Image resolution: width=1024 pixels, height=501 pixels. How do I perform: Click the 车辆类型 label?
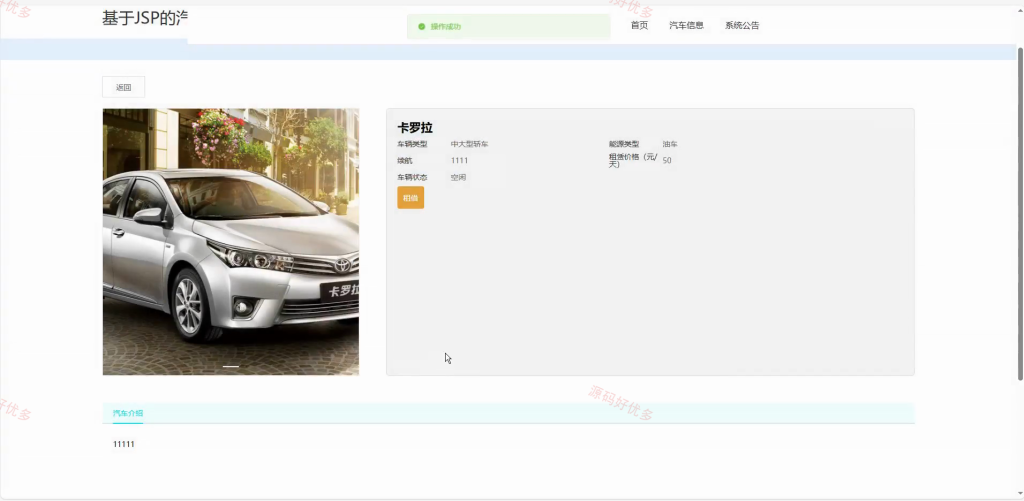pos(412,144)
